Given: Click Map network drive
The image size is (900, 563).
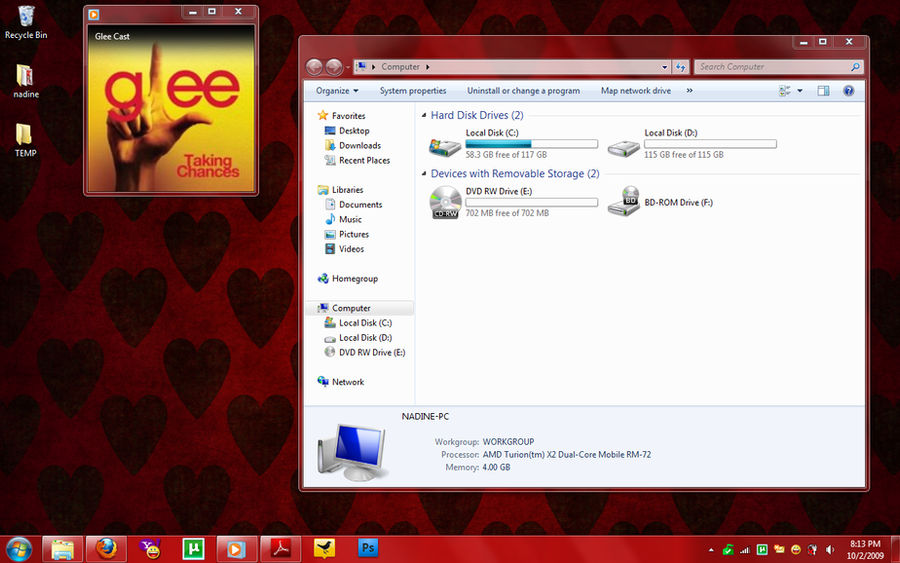Looking at the screenshot, I should coord(636,91).
